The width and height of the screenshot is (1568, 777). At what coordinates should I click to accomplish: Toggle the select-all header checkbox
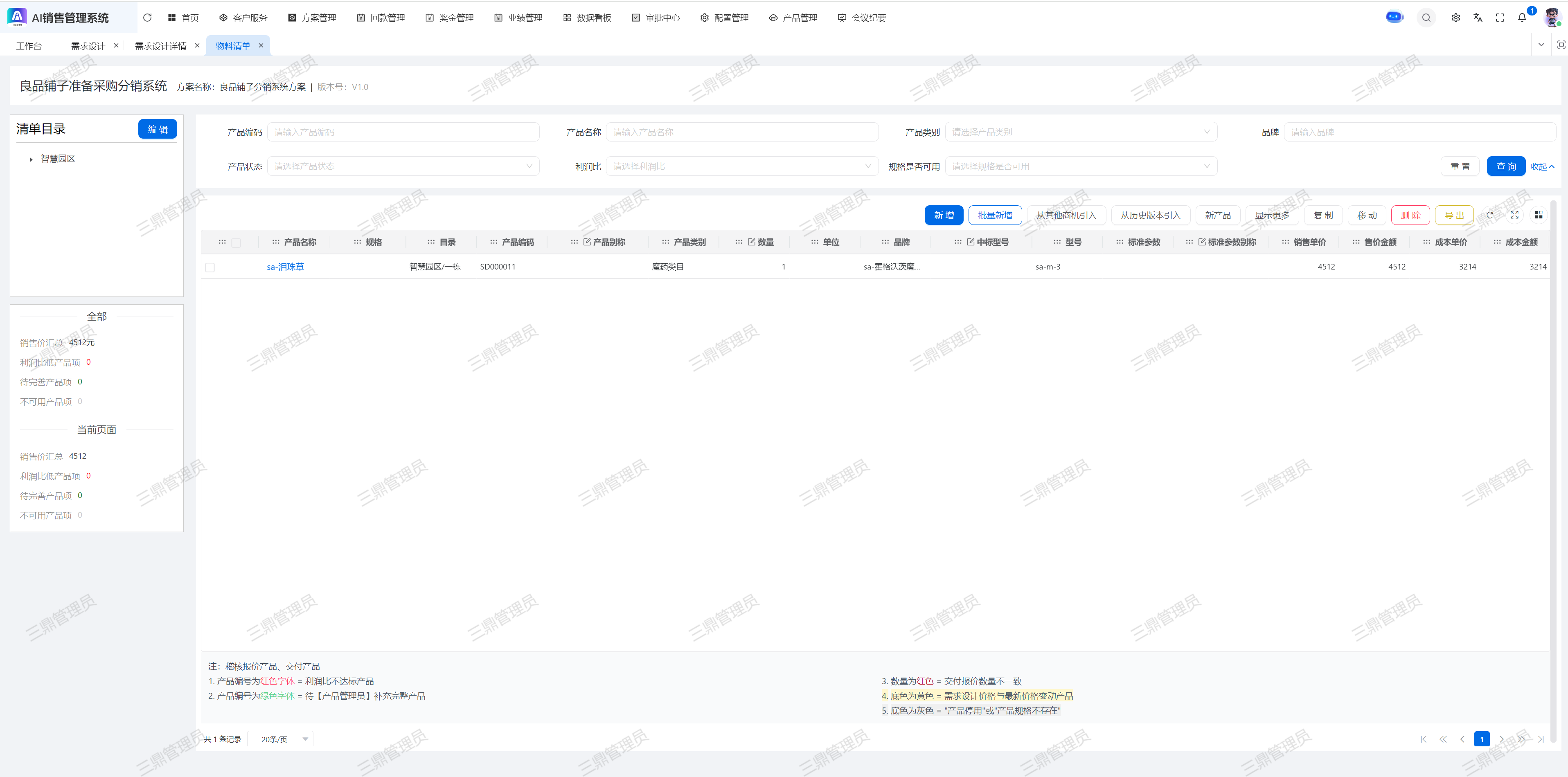(236, 243)
